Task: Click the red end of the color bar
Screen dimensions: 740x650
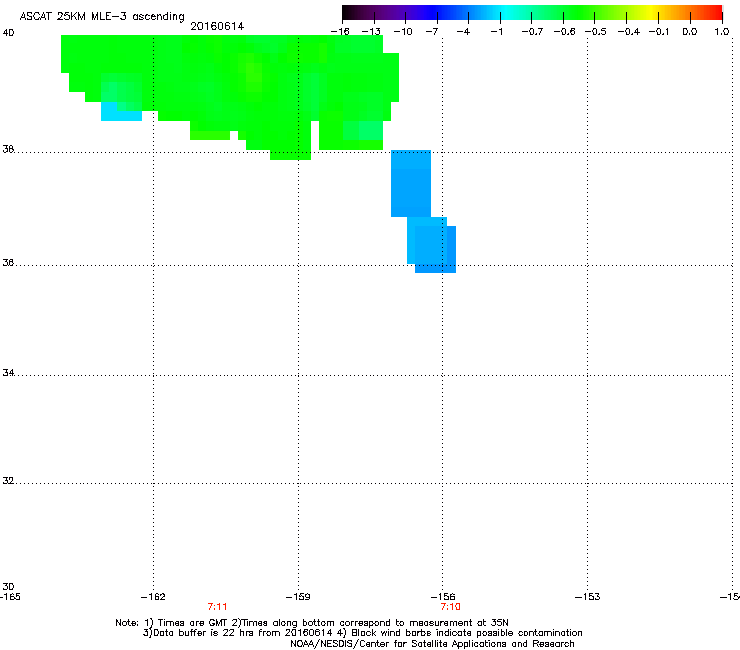Action: click(713, 13)
